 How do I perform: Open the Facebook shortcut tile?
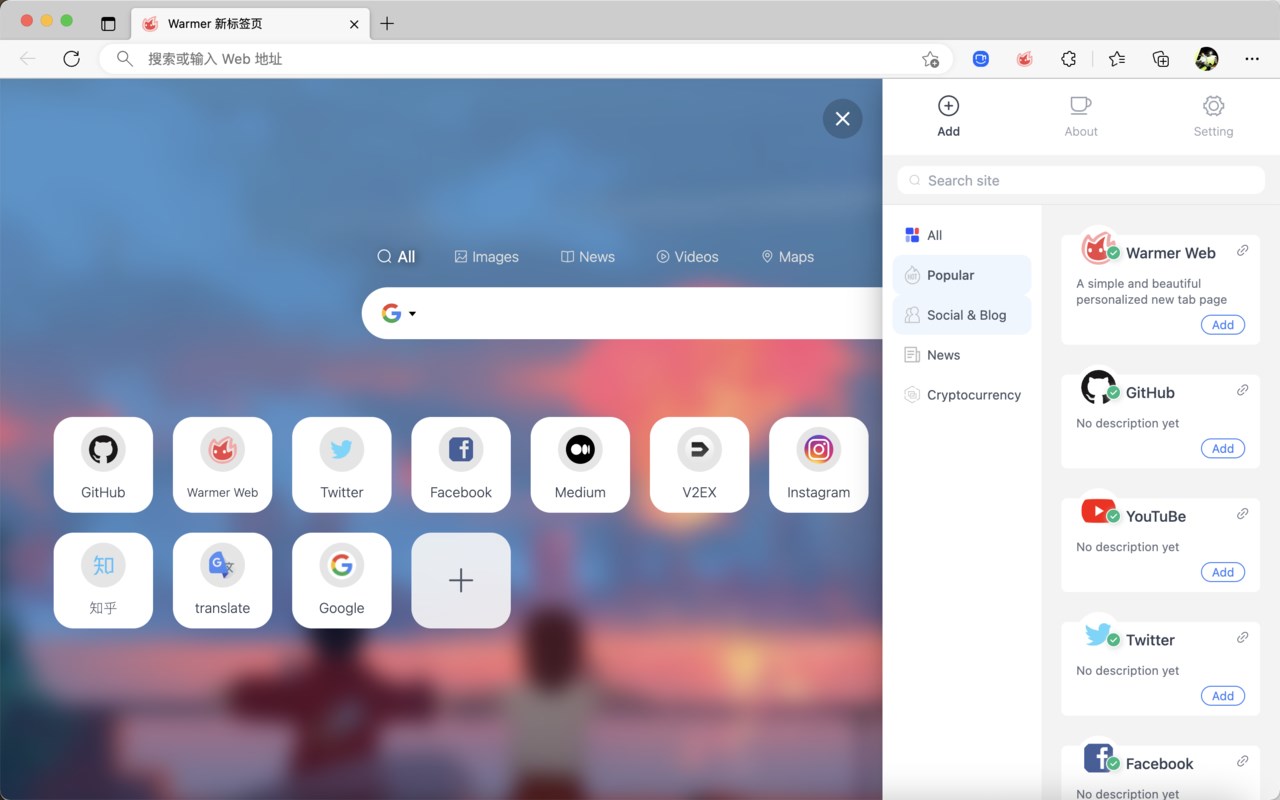click(x=461, y=465)
